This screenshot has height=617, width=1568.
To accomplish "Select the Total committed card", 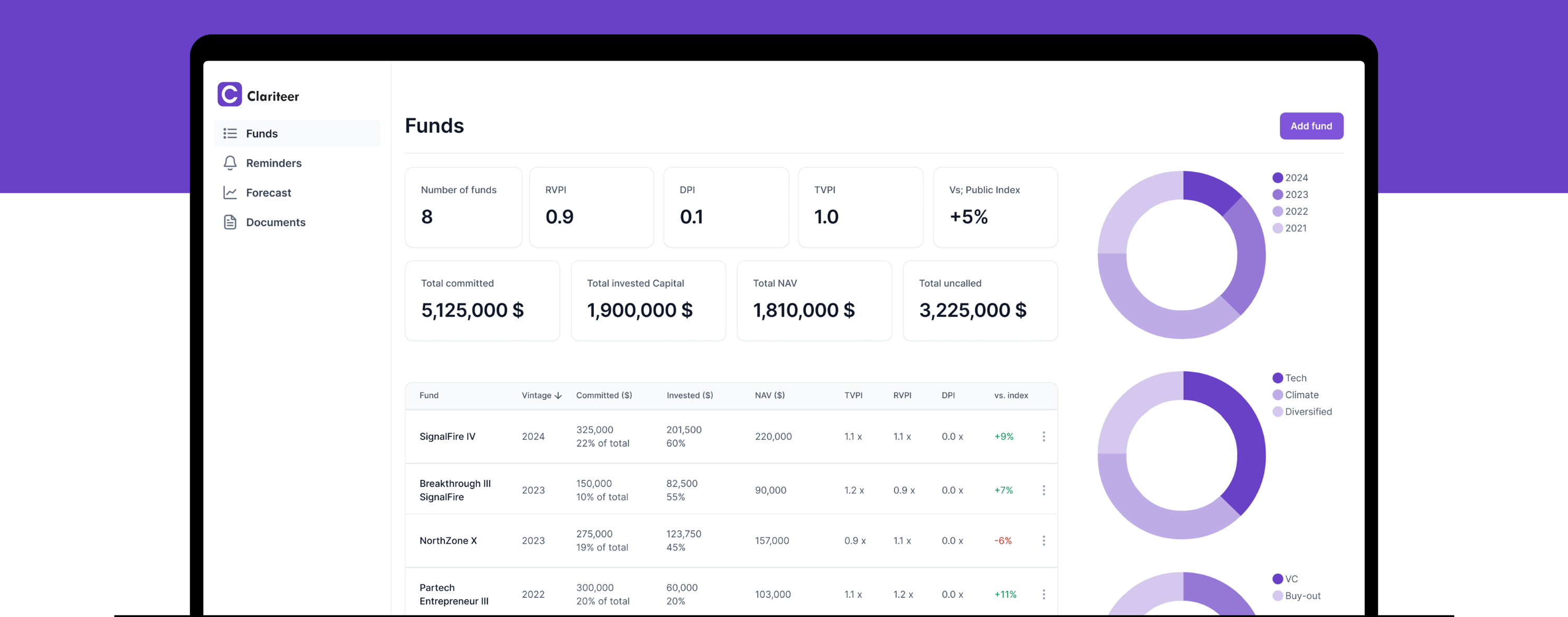I will click(x=483, y=301).
